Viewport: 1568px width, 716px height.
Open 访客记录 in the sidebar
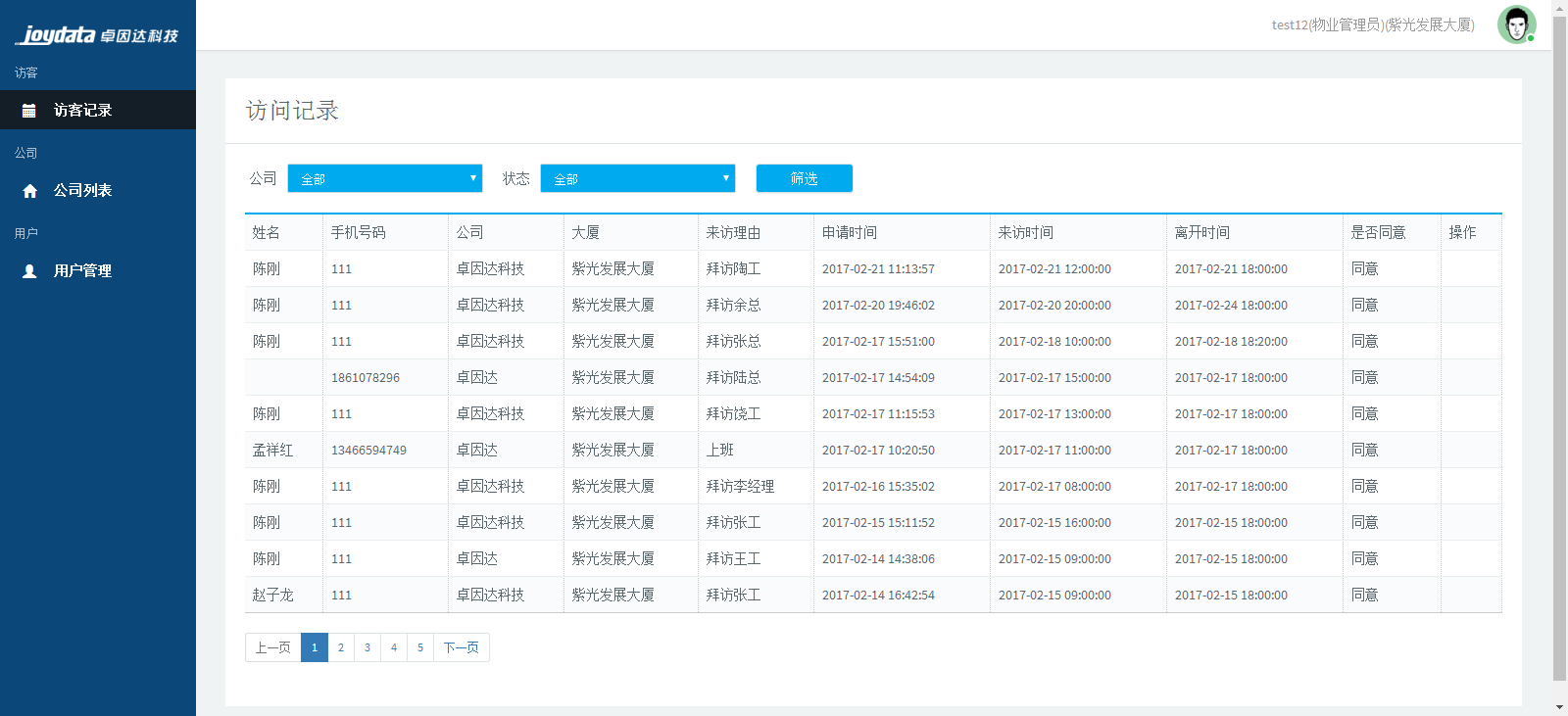(x=98, y=110)
